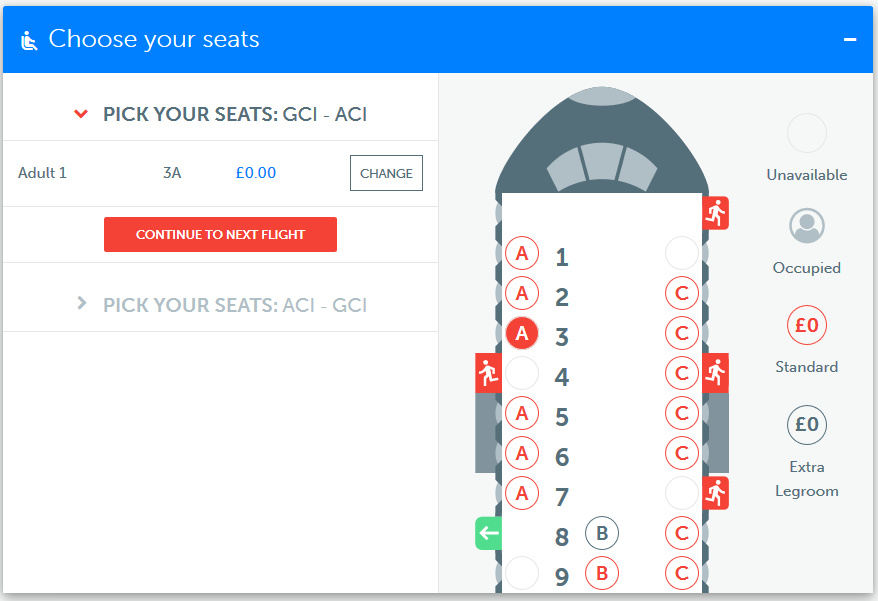Click the green left-arrow exit icon

point(488,533)
